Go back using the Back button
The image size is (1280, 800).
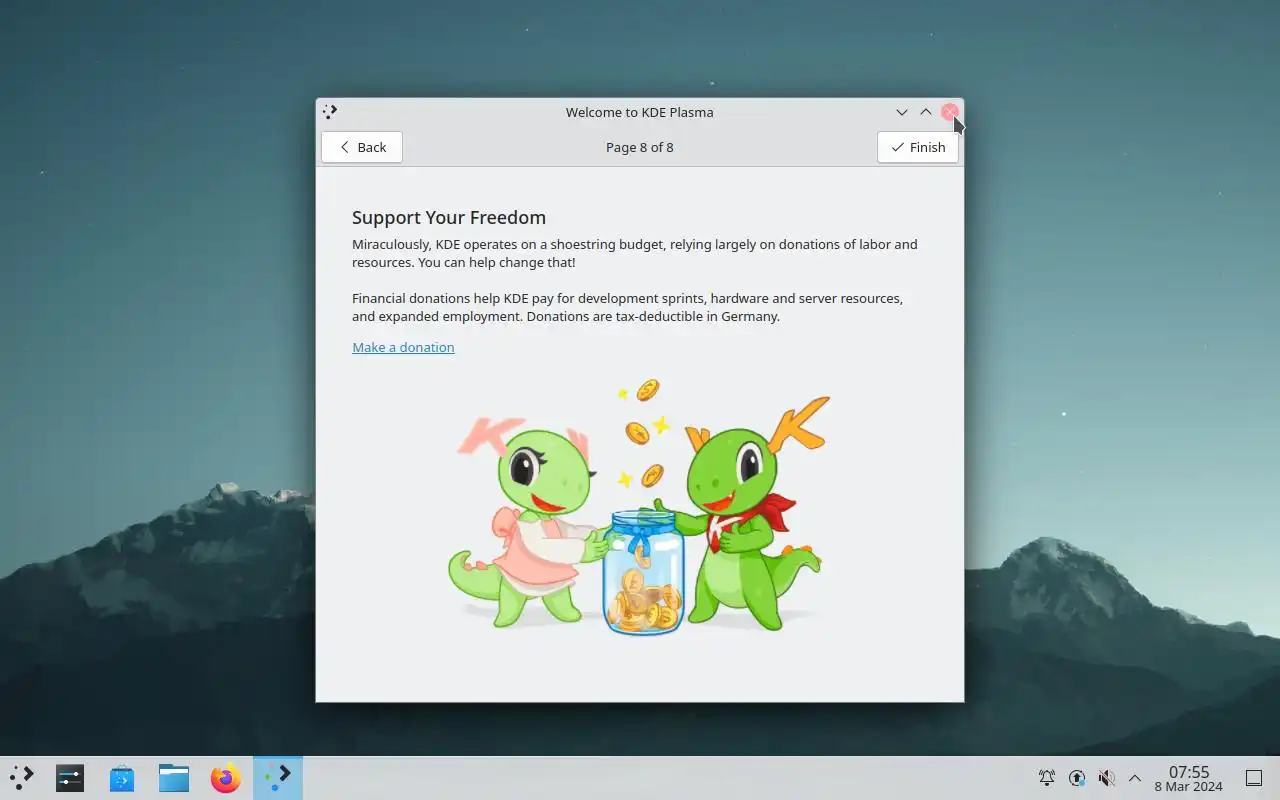362,147
